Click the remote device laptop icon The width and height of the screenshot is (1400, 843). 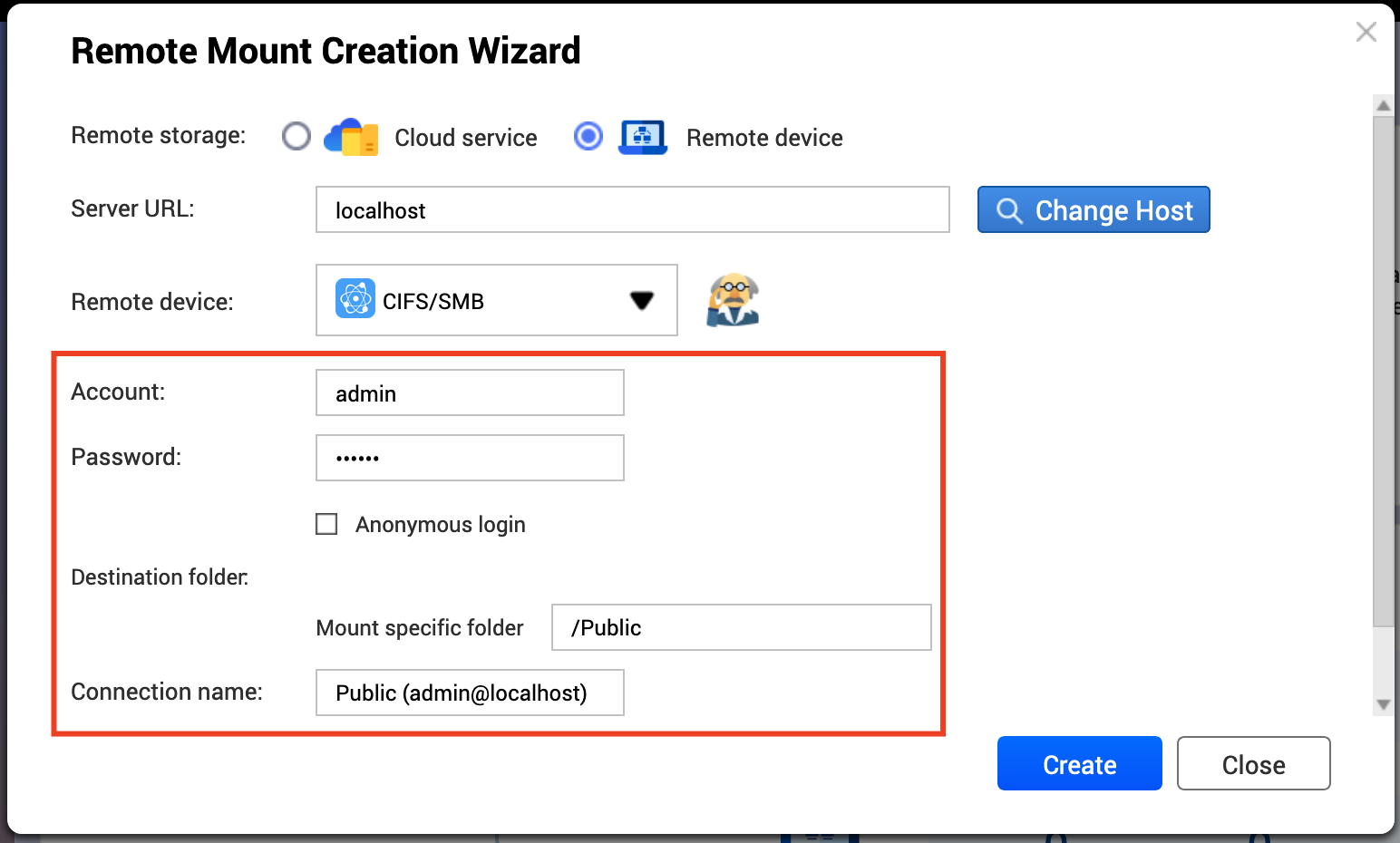click(643, 138)
